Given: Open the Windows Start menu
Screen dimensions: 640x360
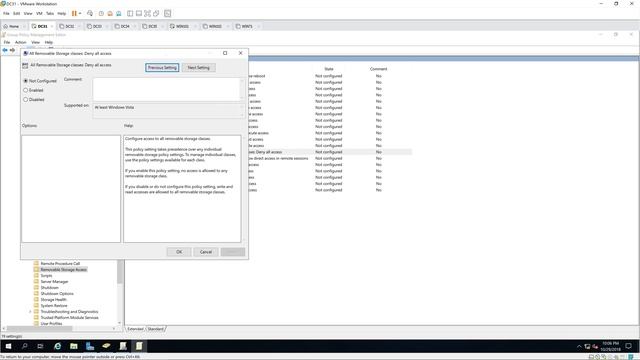Looking at the screenshot, I should 8,346.
